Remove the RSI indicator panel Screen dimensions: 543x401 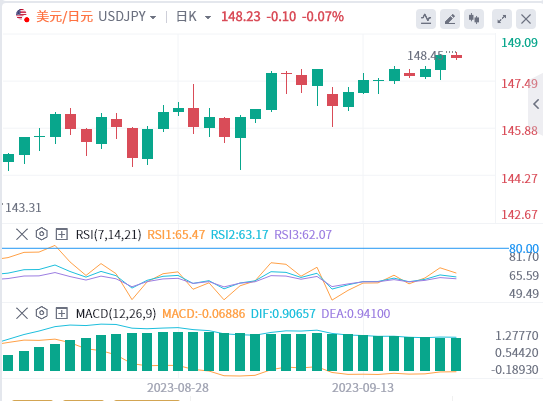tap(22, 234)
